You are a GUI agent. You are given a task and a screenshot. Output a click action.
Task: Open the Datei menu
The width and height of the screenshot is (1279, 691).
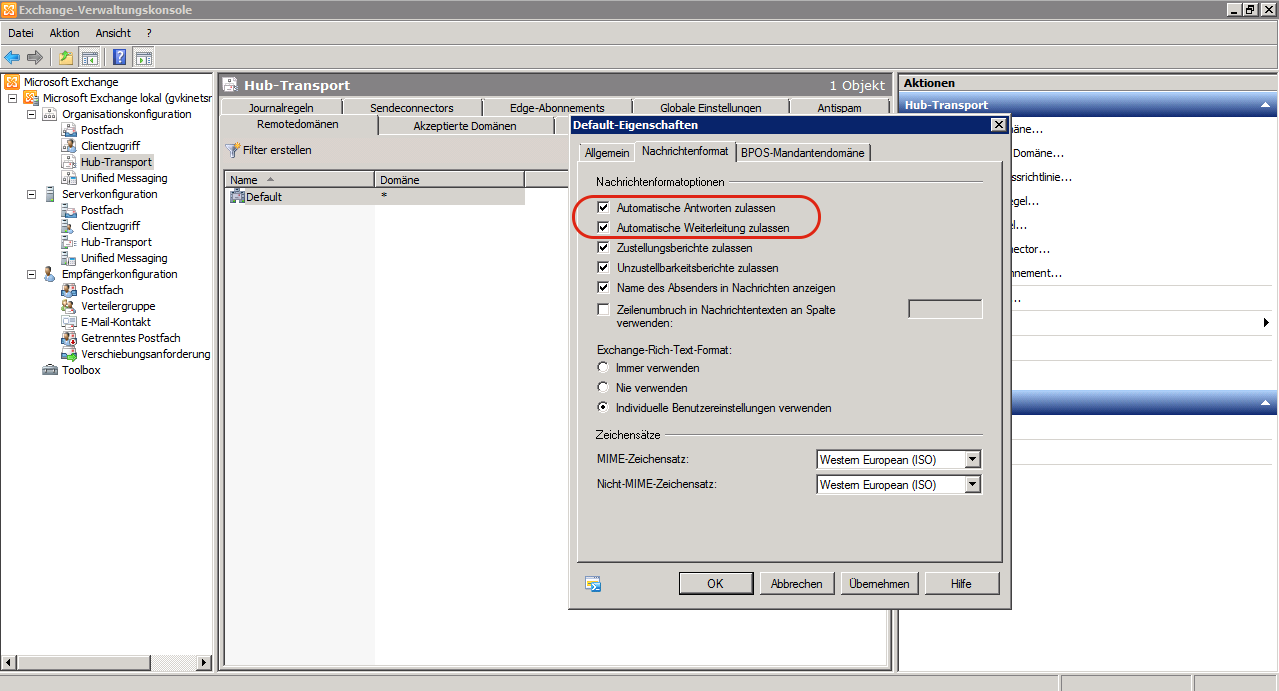coord(21,33)
